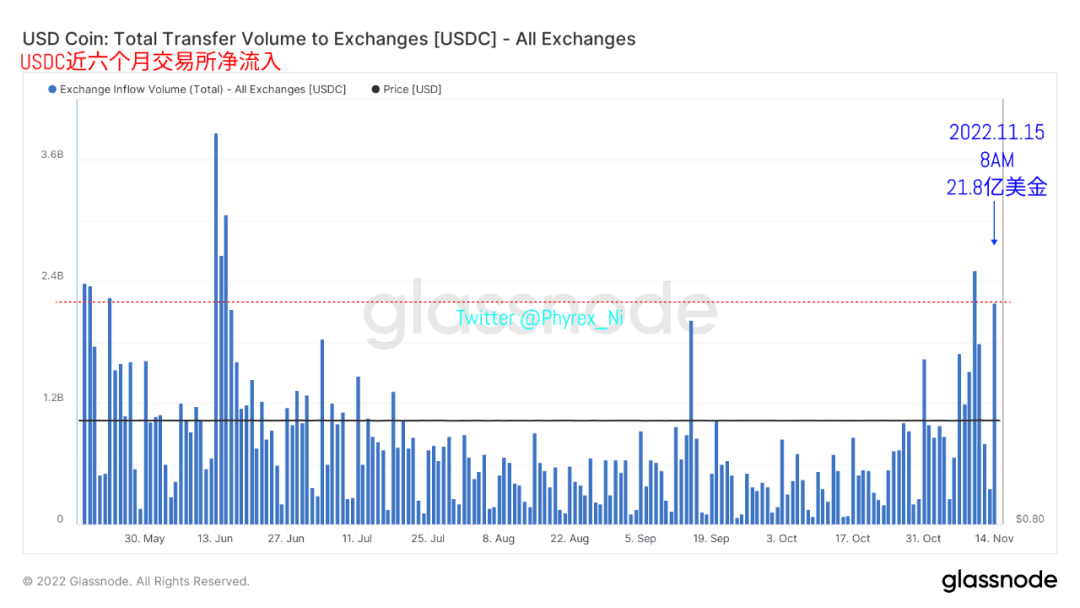Click the © 2022 Glassnode copyright text
The image size is (1080, 608).
[x=136, y=581]
